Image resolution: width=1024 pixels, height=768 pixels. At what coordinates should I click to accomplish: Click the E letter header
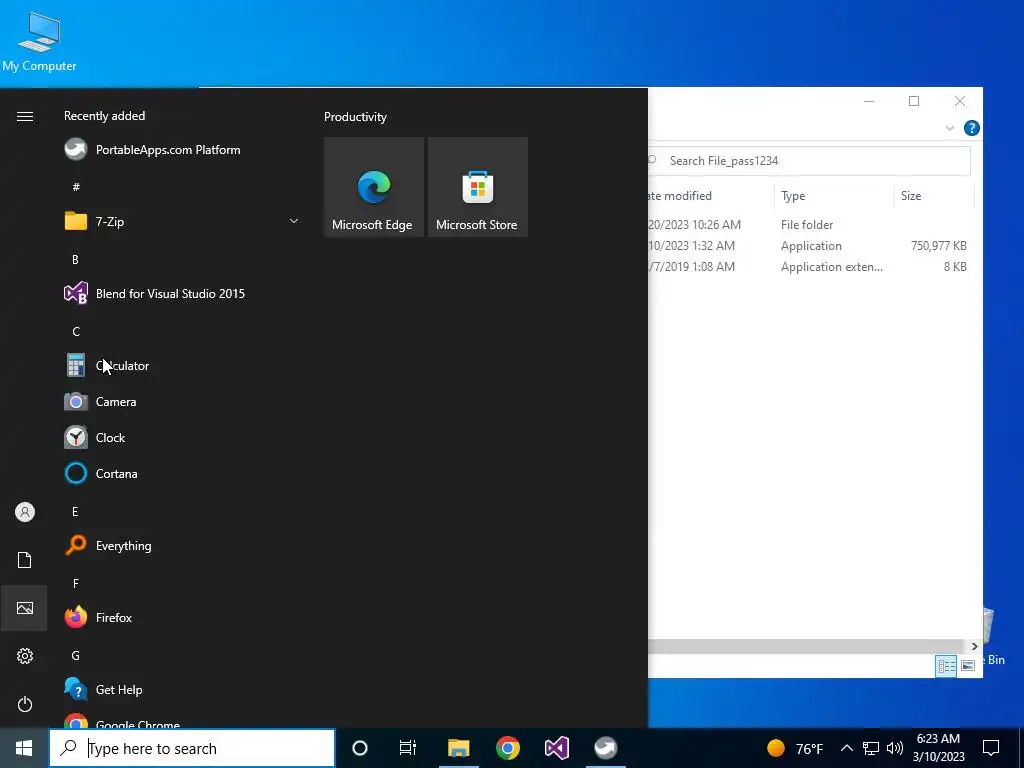coord(75,511)
